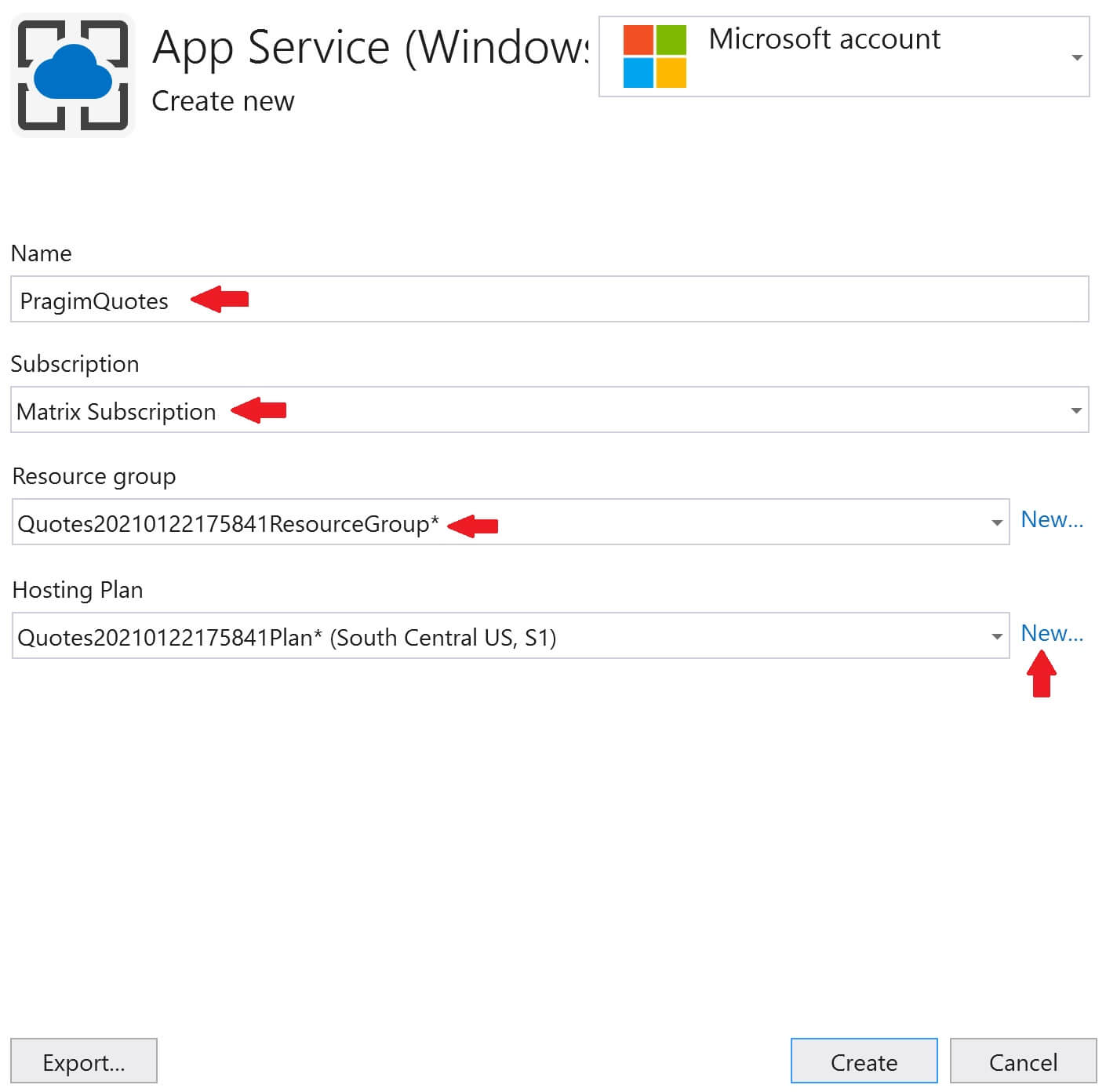Click the Cancel button
This screenshot has height=1092, width=1106.
[1023, 1061]
